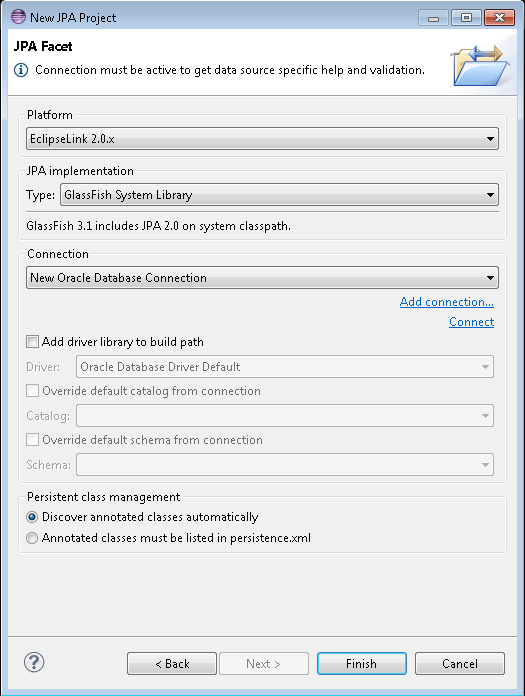Click the JPA folder wizard banner icon

480,66
